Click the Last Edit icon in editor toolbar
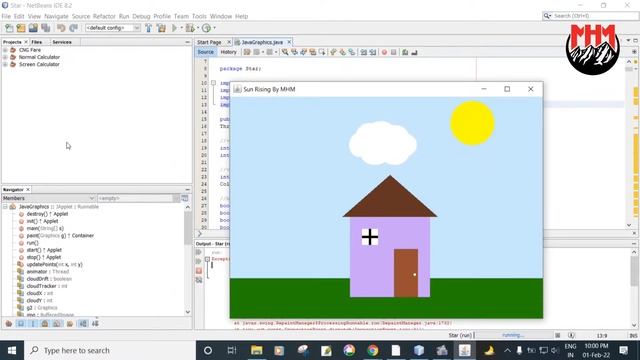Screen dimensions: 640x360 (247, 52)
